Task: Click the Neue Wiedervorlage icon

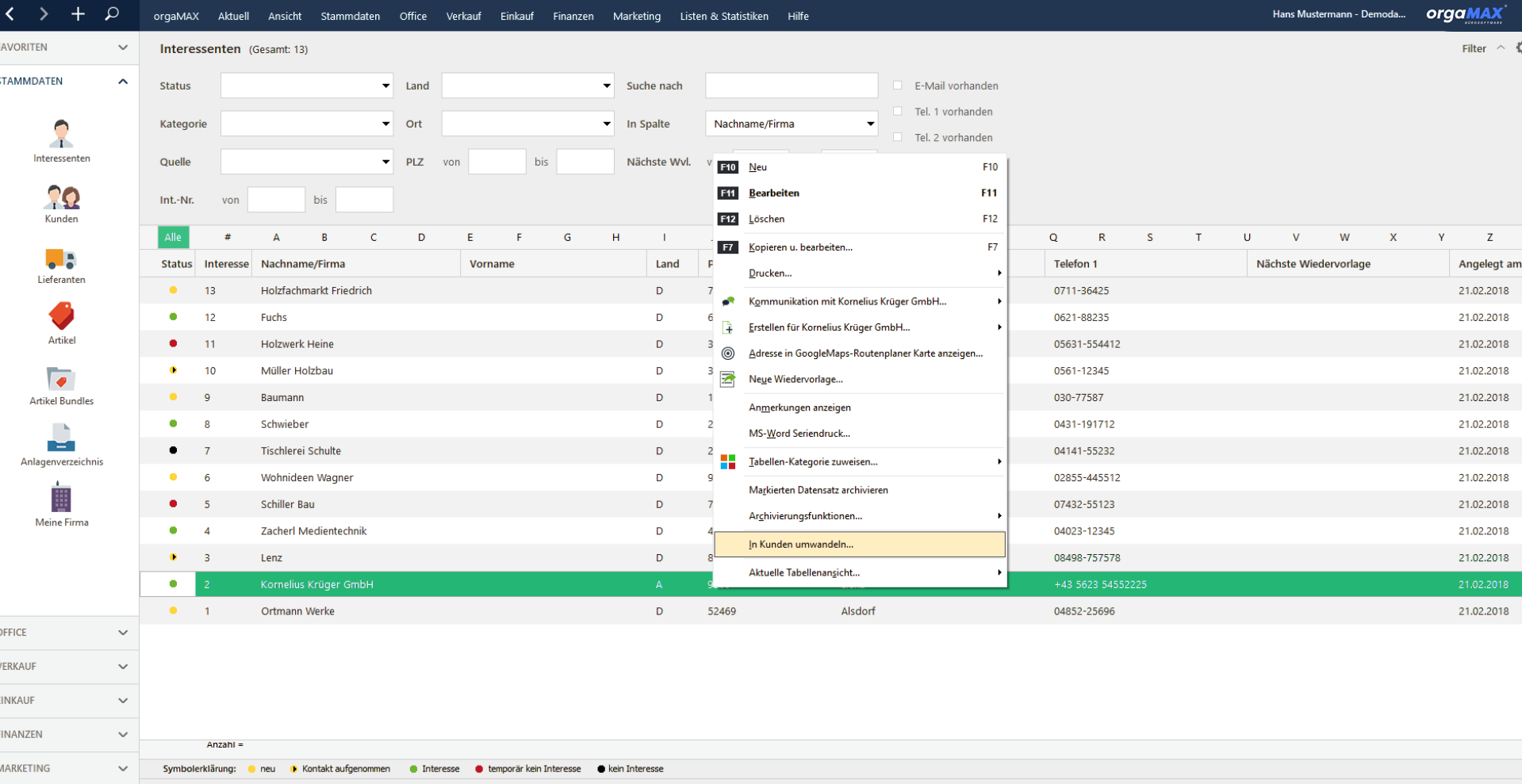Action: [728, 380]
